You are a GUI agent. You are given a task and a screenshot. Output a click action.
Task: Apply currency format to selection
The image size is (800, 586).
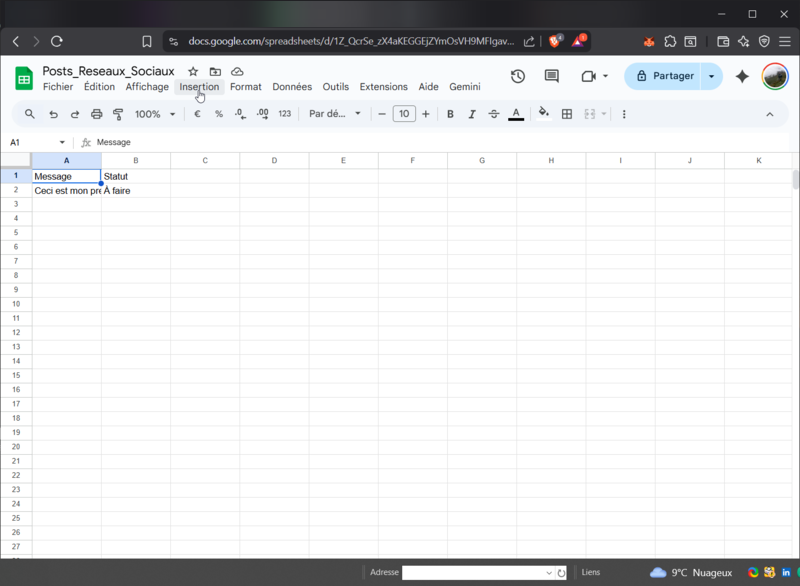click(196, 114)
